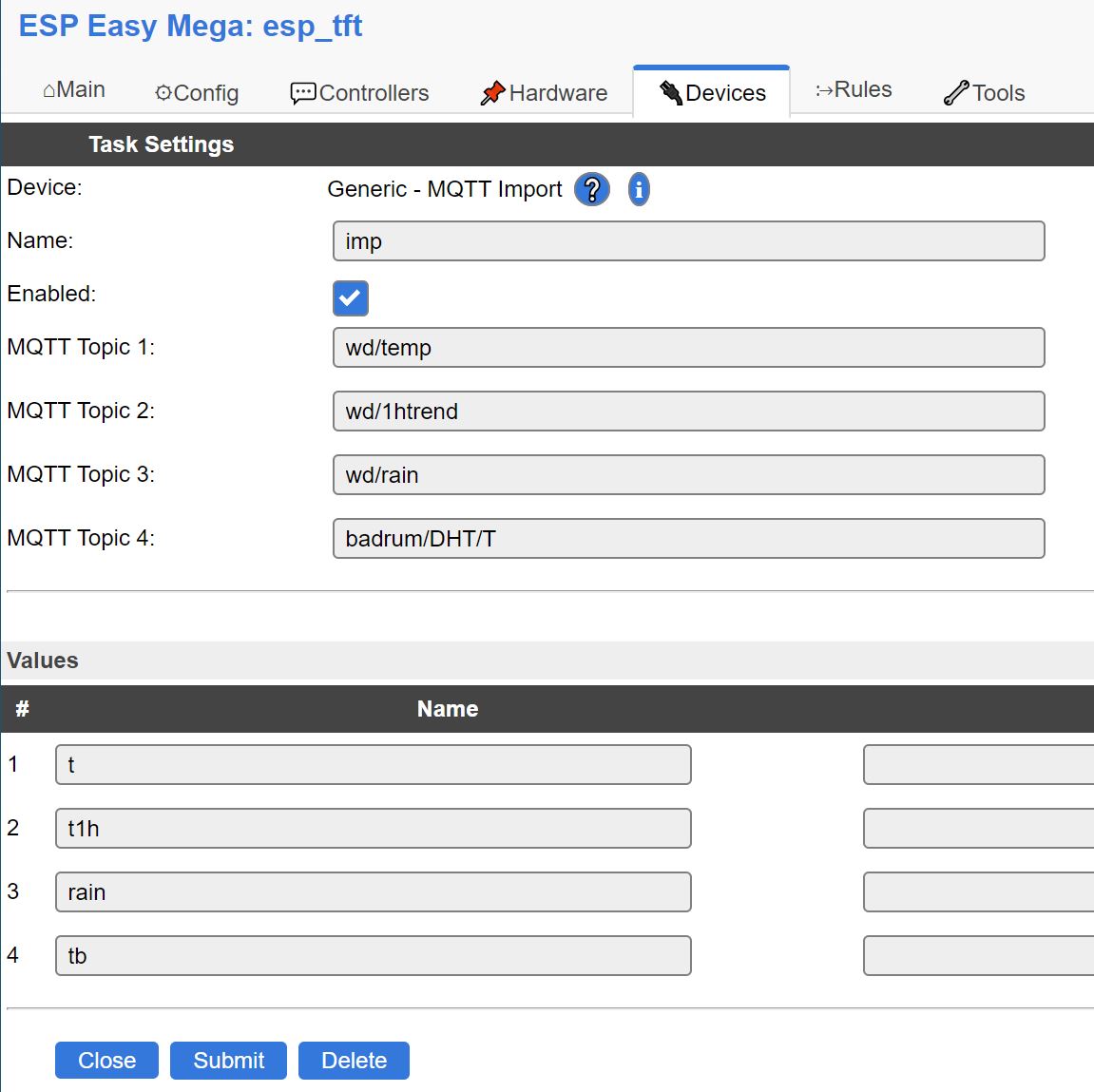Switch to the Rules tab
Image resolution: width=1094 pixels, height=1092 pixels.
click(x=854, y=90)
